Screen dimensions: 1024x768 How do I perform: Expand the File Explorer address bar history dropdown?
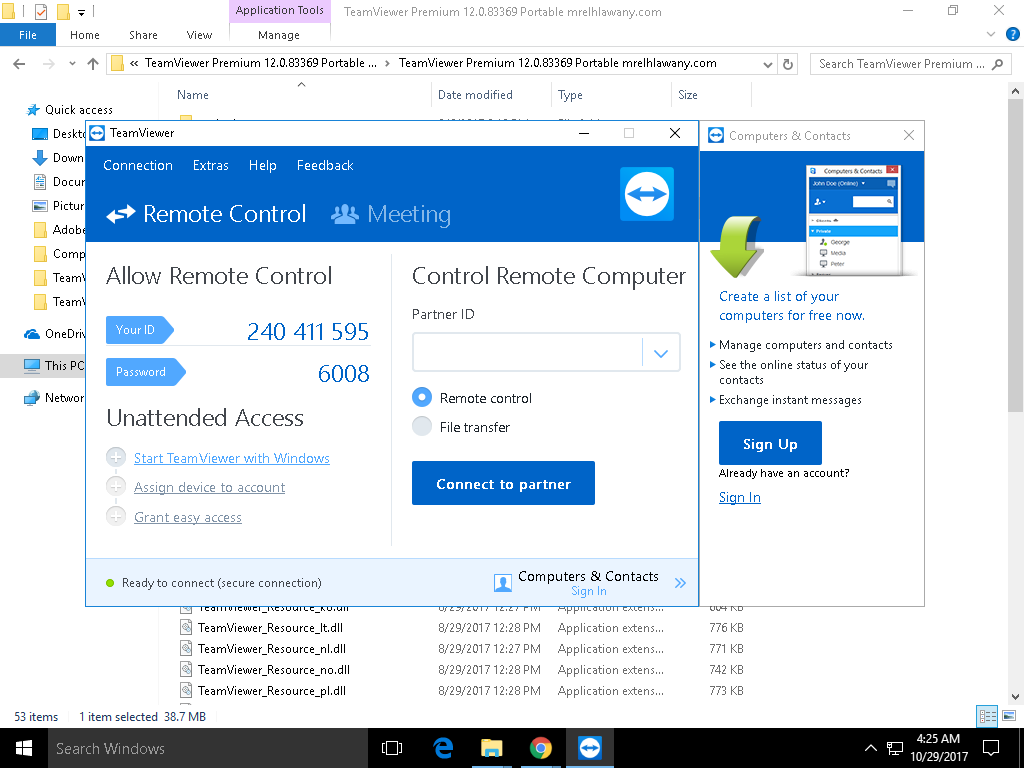pos(767,63)
